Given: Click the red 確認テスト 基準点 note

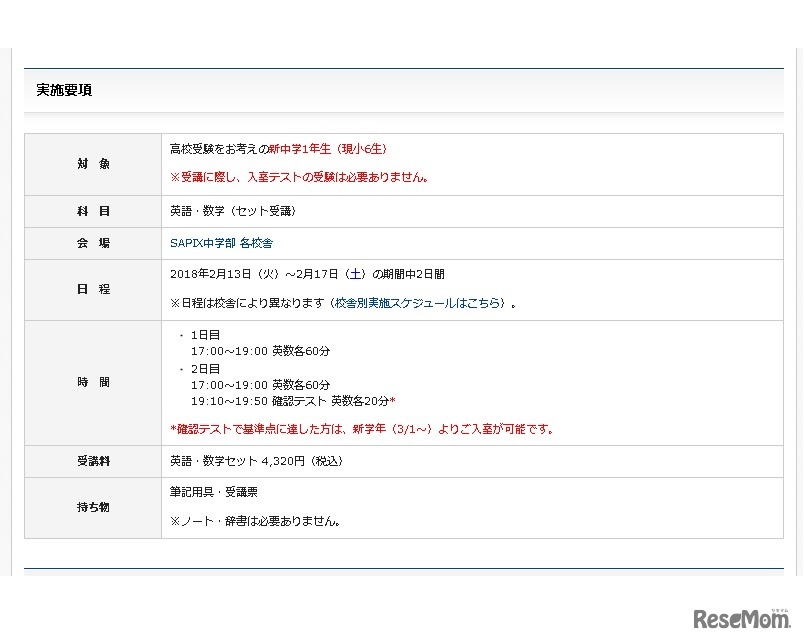Looking at the screenshot, I should tap(361, 430).
